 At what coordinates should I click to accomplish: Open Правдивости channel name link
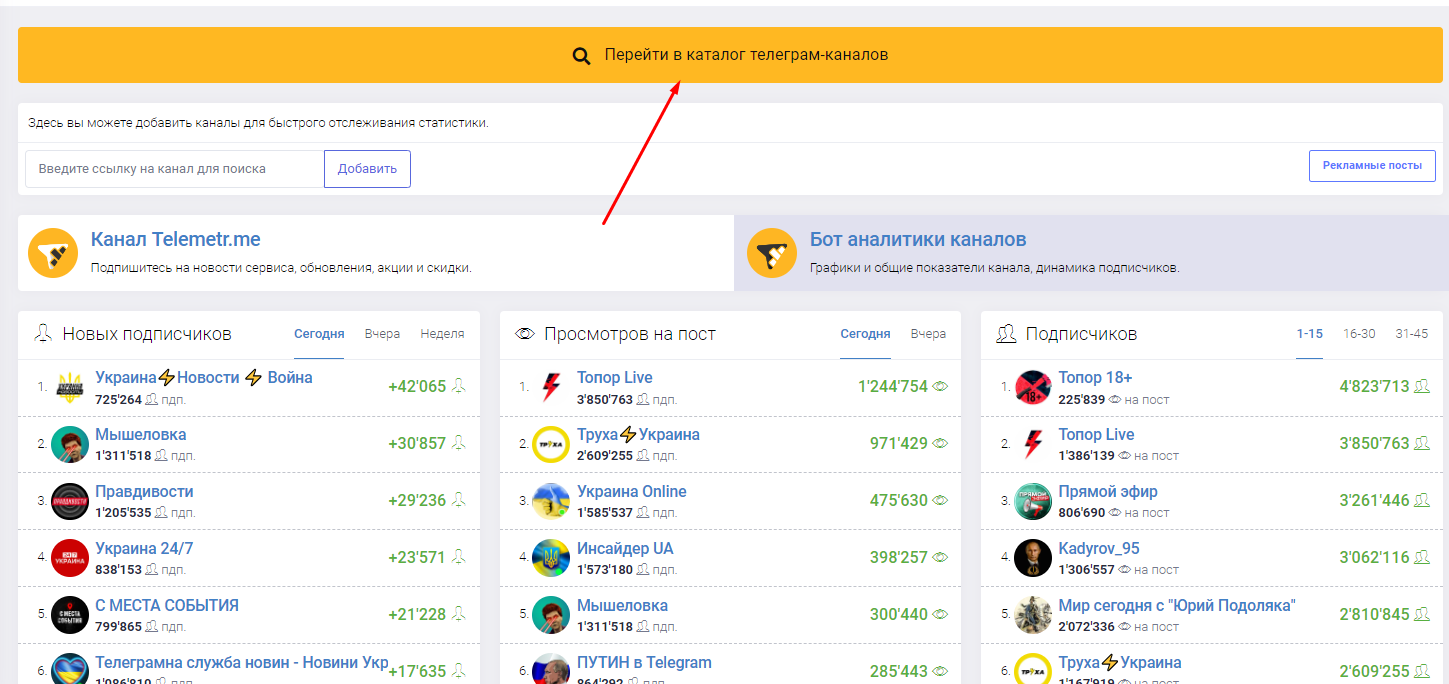(144, 491)
